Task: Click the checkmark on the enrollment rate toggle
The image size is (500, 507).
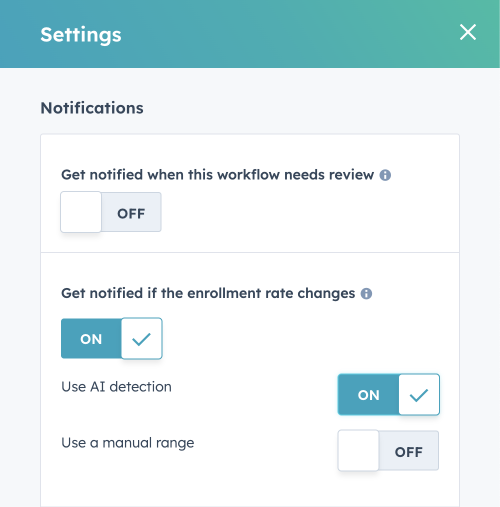Action: click(142, 339)
